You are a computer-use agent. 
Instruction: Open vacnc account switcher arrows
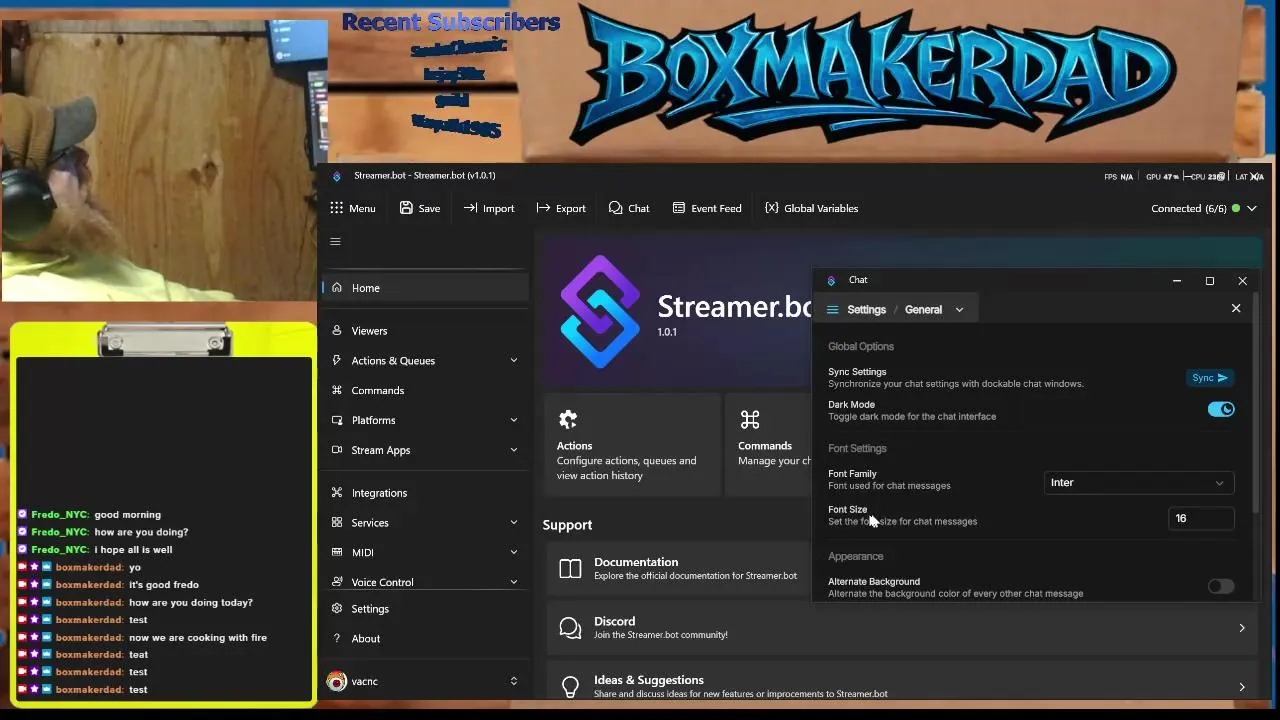pyautogui.click(x=514, y=681)
